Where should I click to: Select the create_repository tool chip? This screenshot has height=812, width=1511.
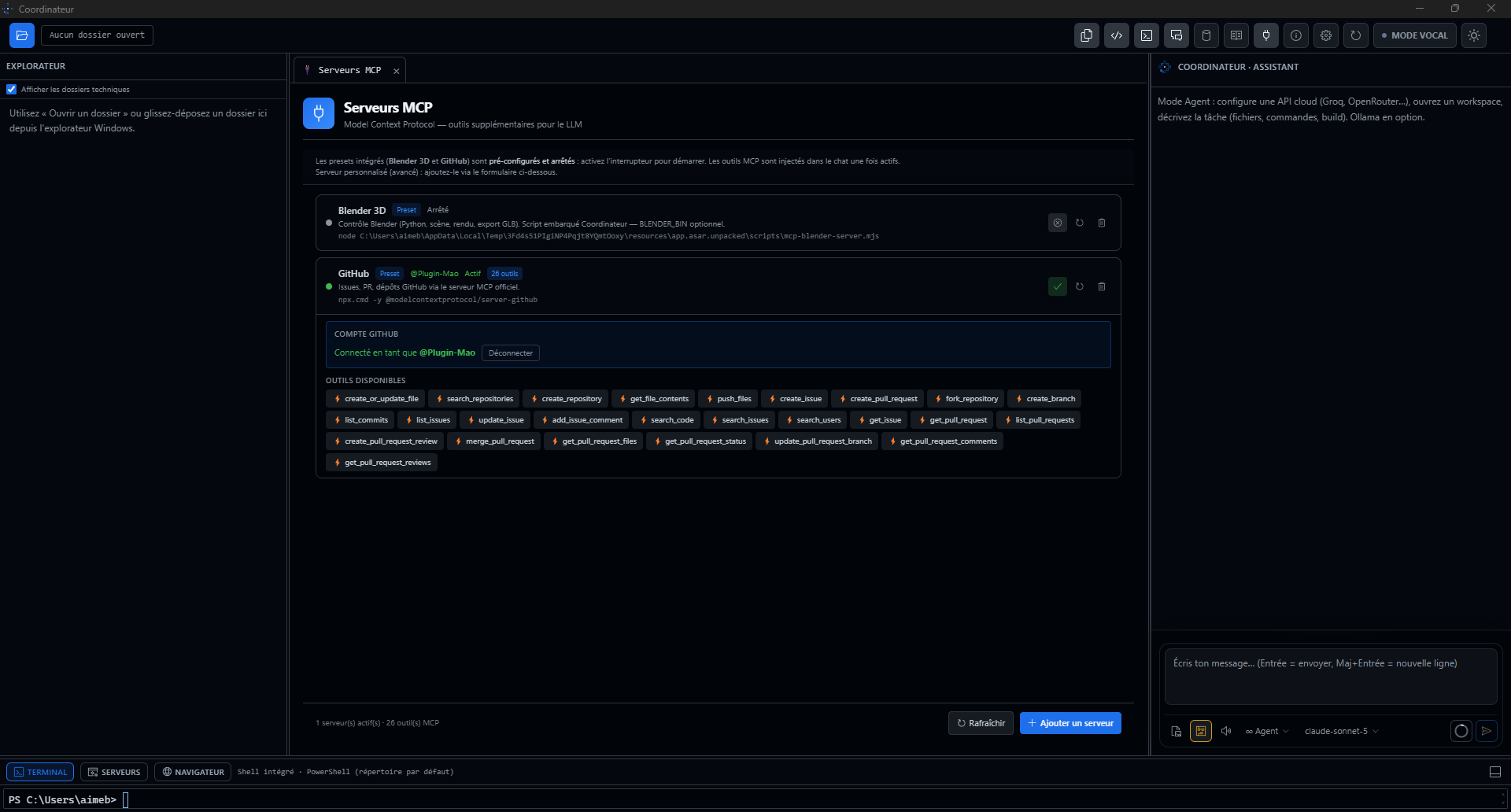(x=566, y=399)
